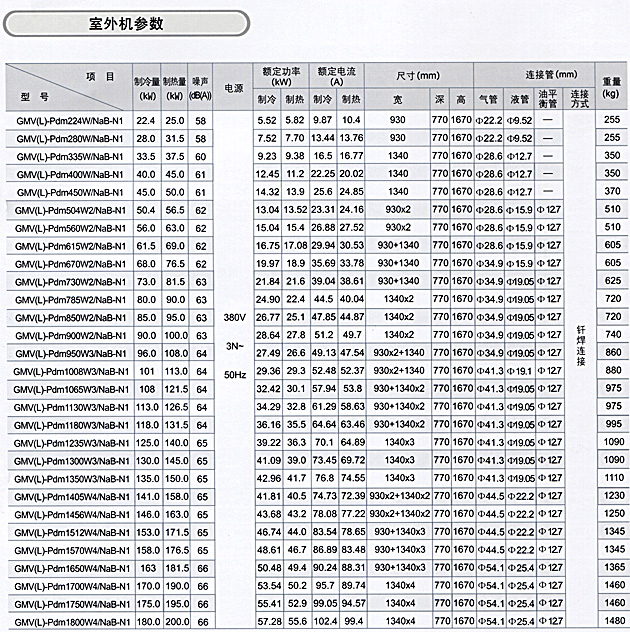The height and width of the screenshot is (632, 630).
Task: Select model GMV(L)-Pdm224W/NaB-N1
Action: coord(69,121)
